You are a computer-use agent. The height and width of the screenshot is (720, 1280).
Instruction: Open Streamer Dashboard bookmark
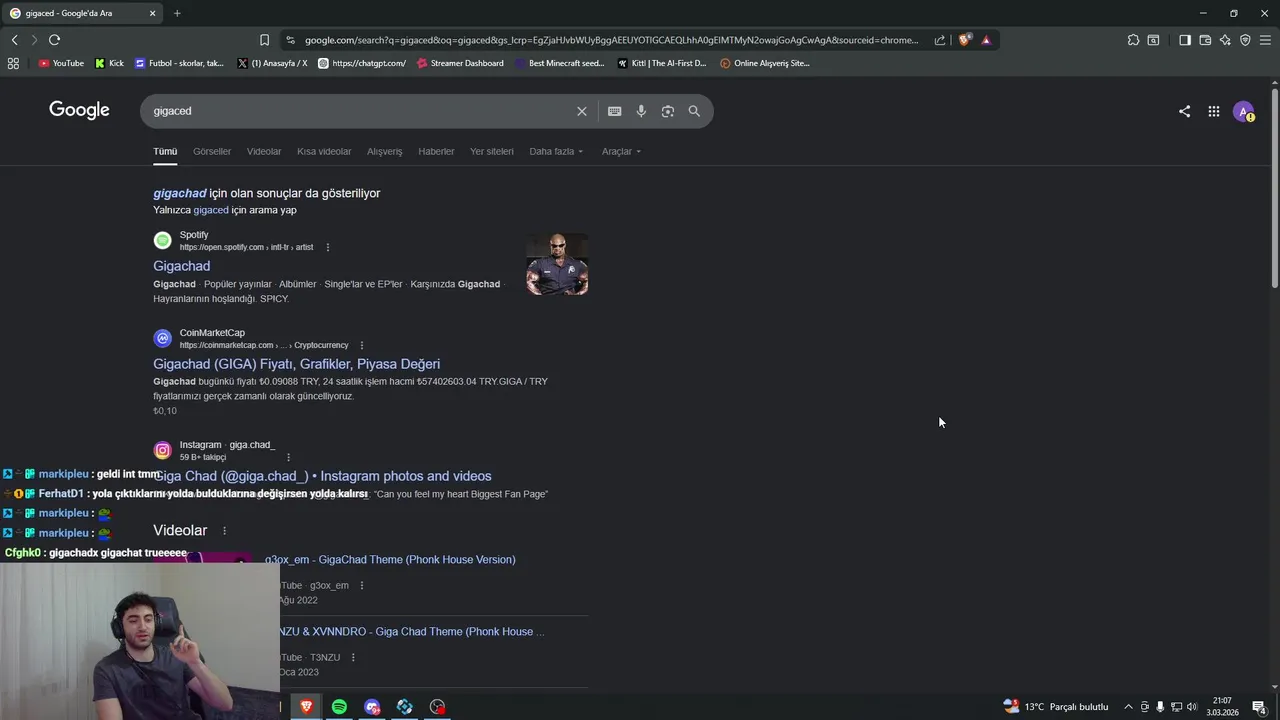point(460,63)
